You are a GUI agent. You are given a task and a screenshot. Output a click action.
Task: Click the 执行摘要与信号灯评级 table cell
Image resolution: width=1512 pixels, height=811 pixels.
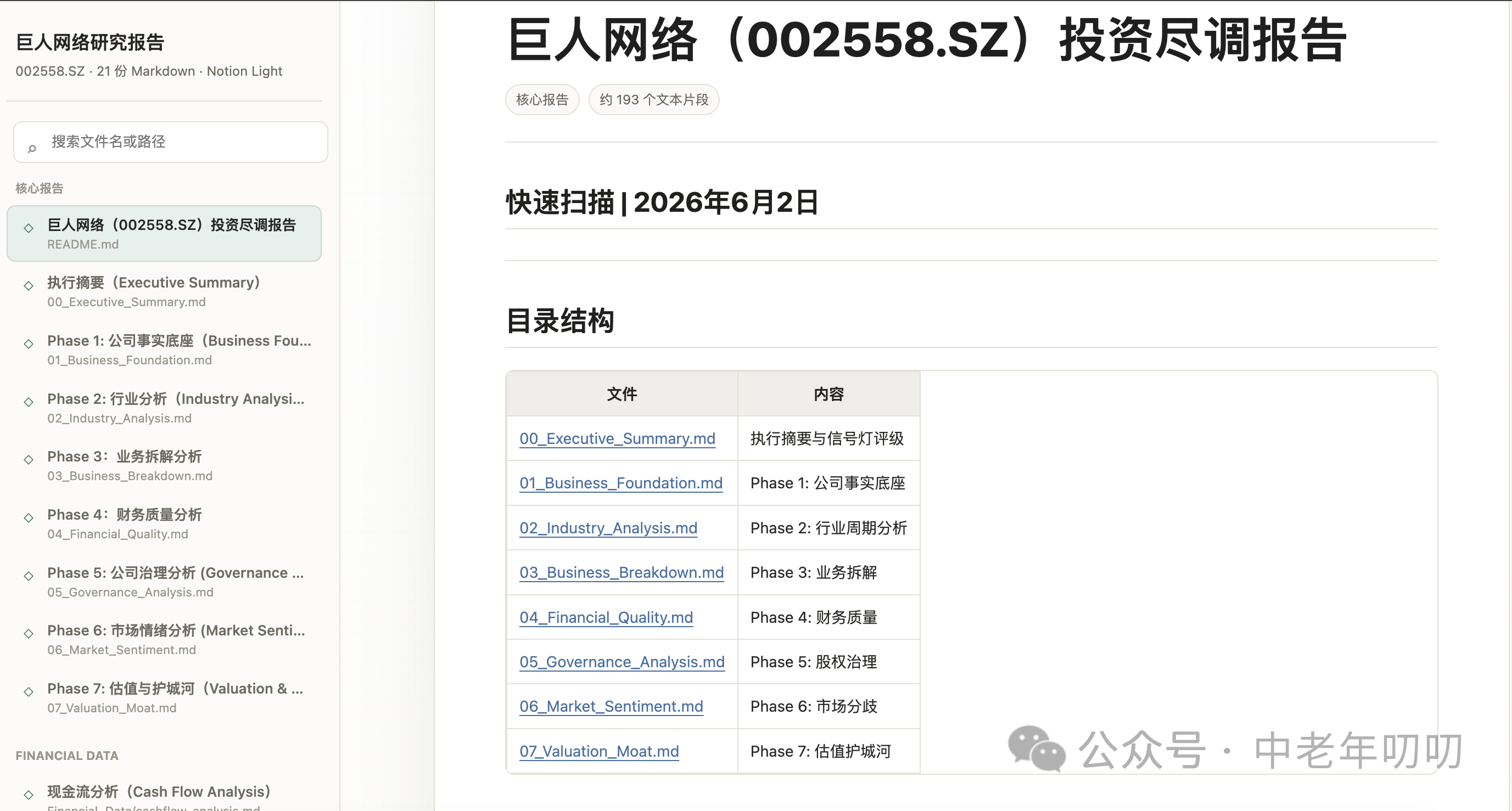829,438
